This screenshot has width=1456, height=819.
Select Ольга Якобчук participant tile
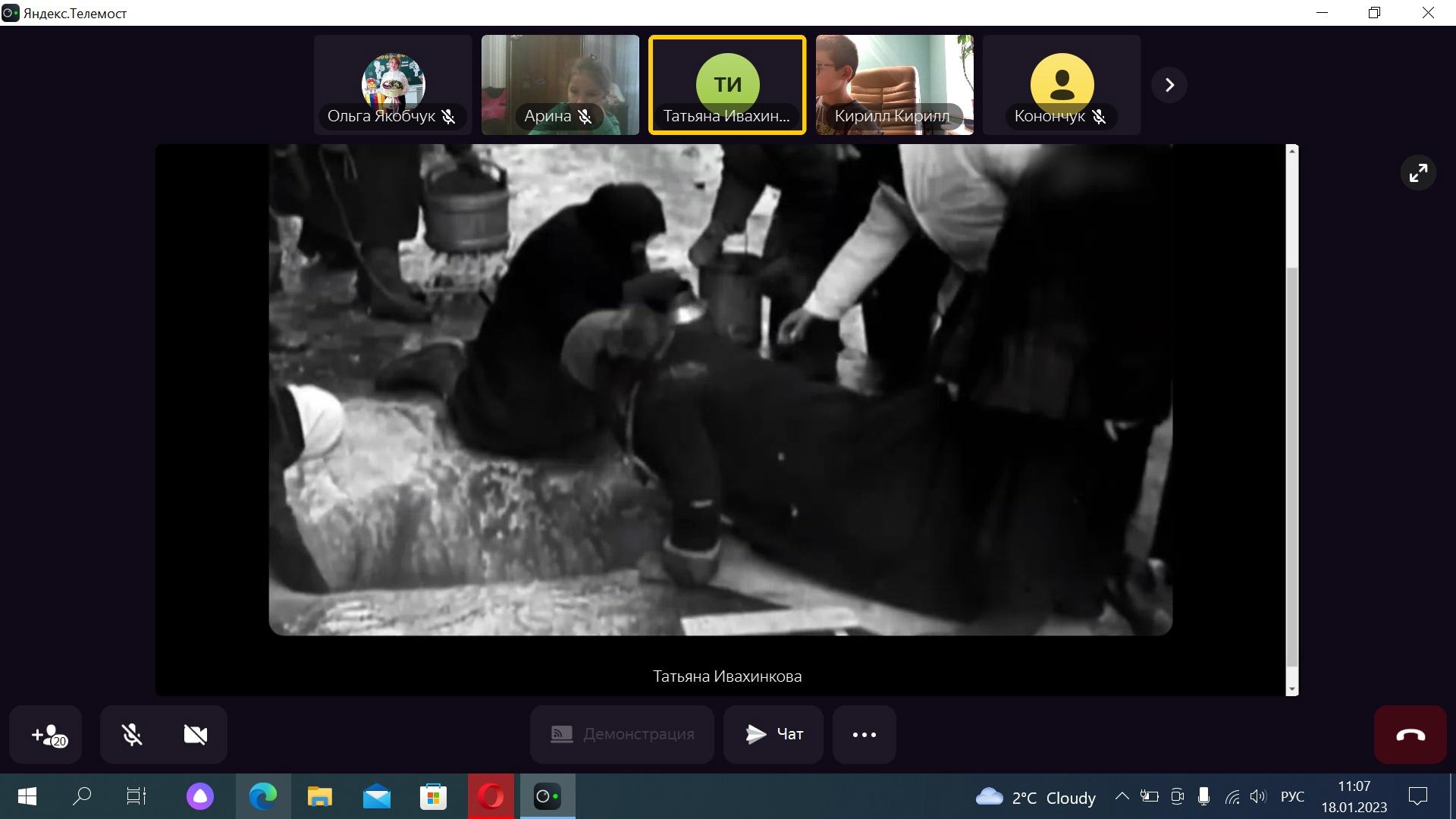point(393,85)
